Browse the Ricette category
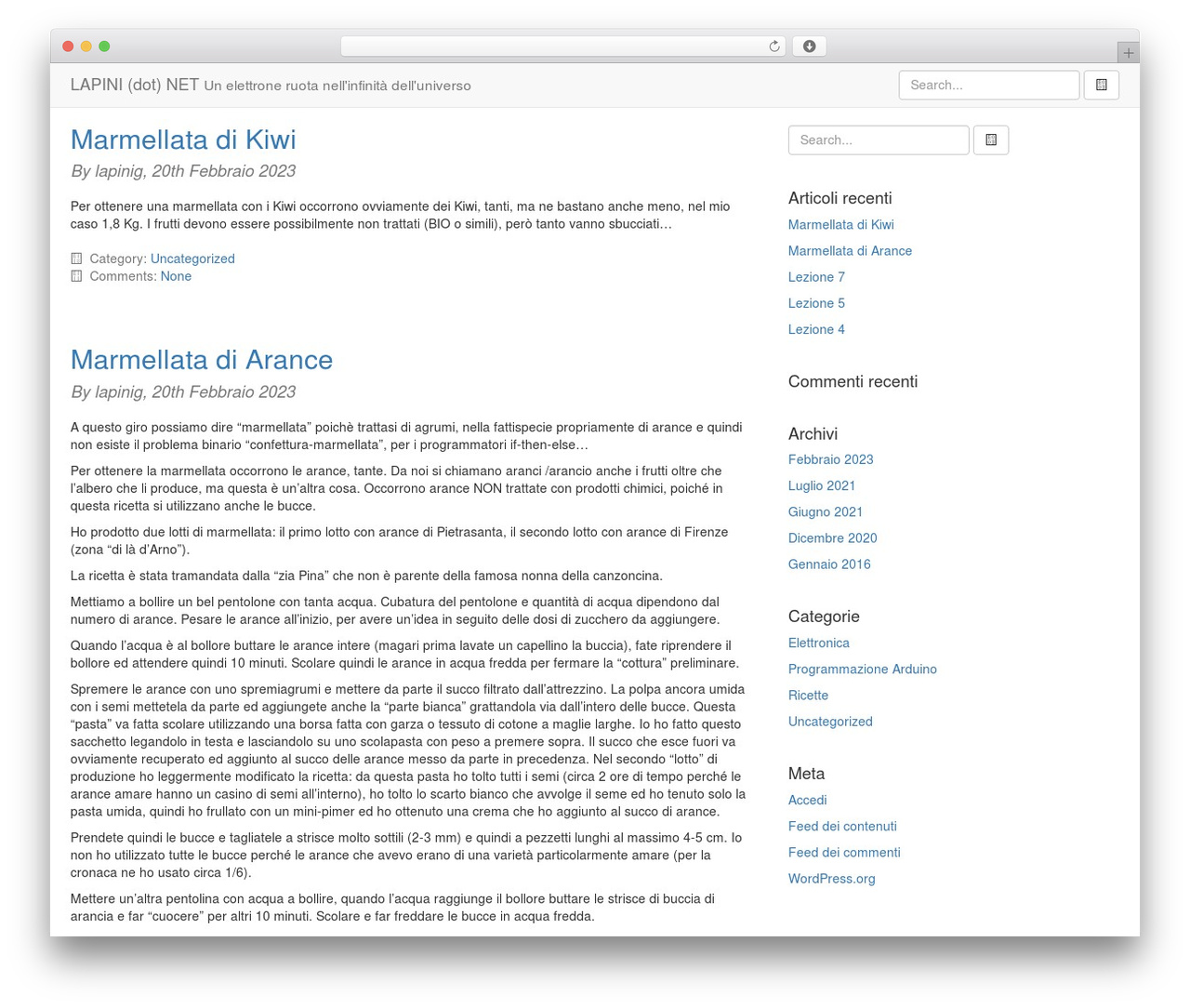The image size is (1190, 1008). (808, 695)
